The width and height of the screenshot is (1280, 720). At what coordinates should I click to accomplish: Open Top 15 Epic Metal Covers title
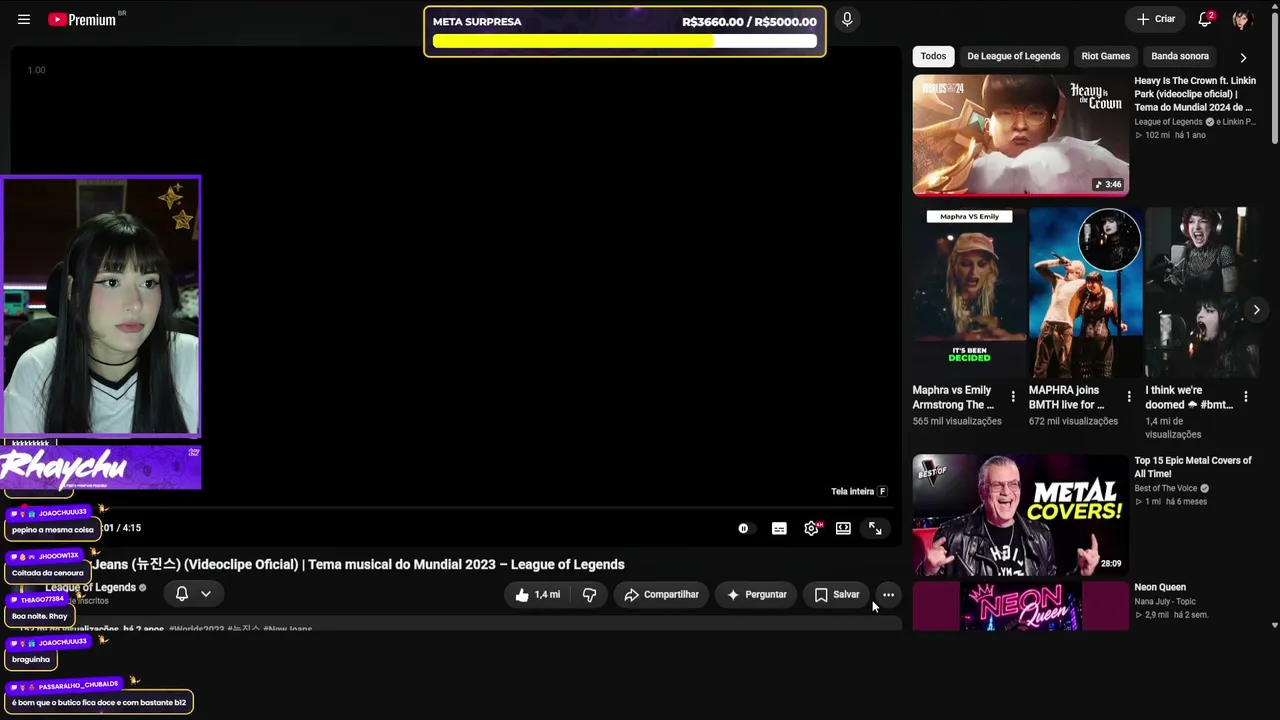coord(1193,467)
